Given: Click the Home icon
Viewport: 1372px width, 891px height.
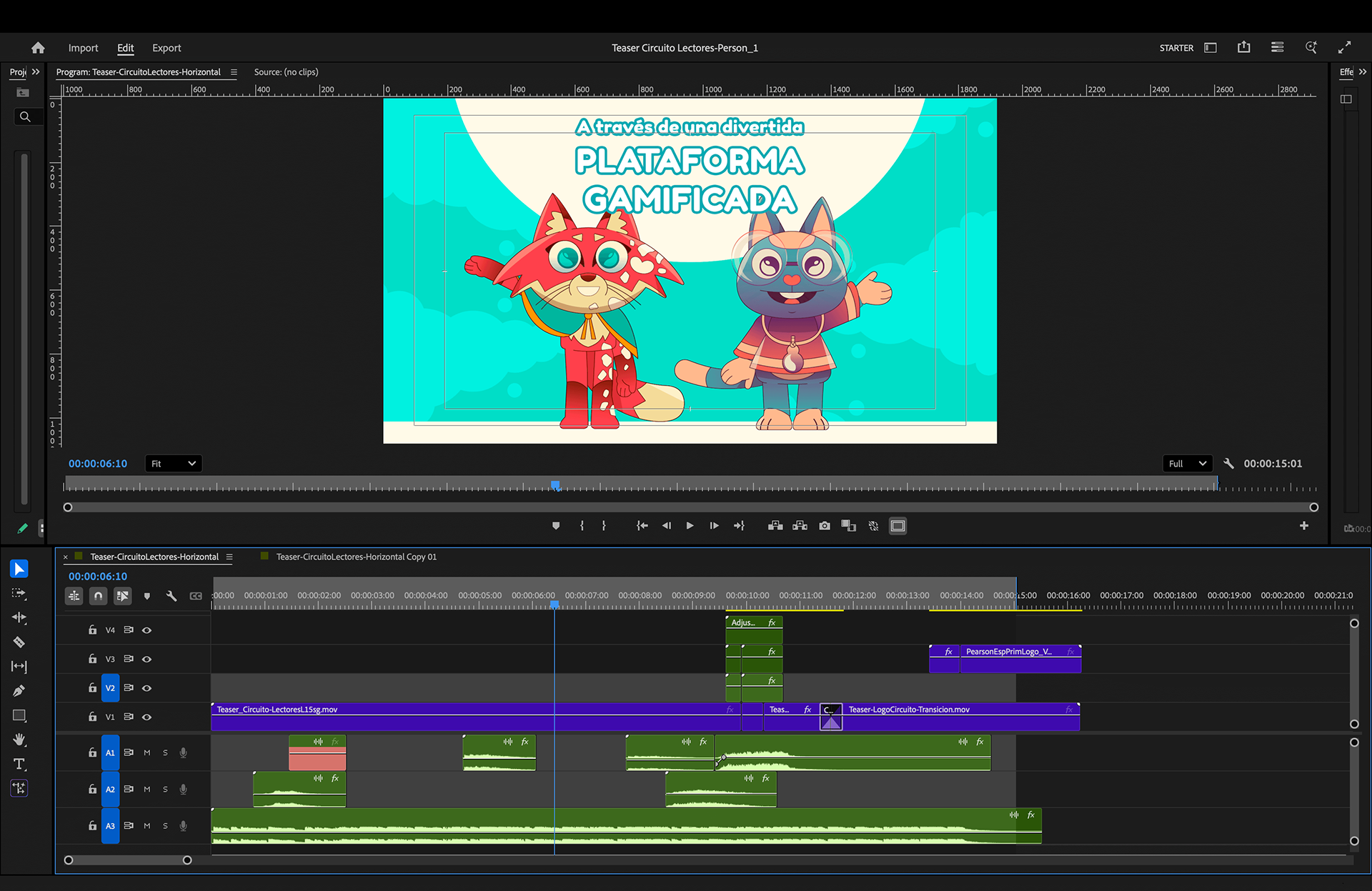Looking at the screenshot, I should click(38, 48).
